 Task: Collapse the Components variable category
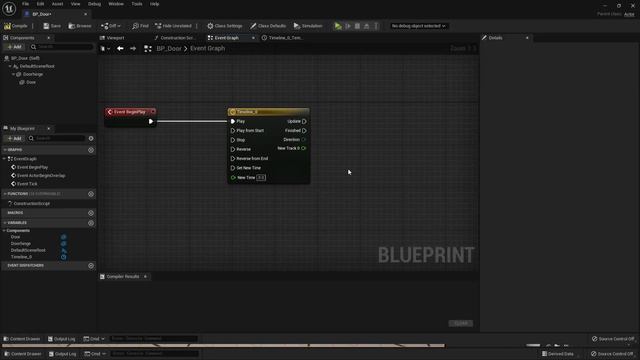[x=4, y=231]
